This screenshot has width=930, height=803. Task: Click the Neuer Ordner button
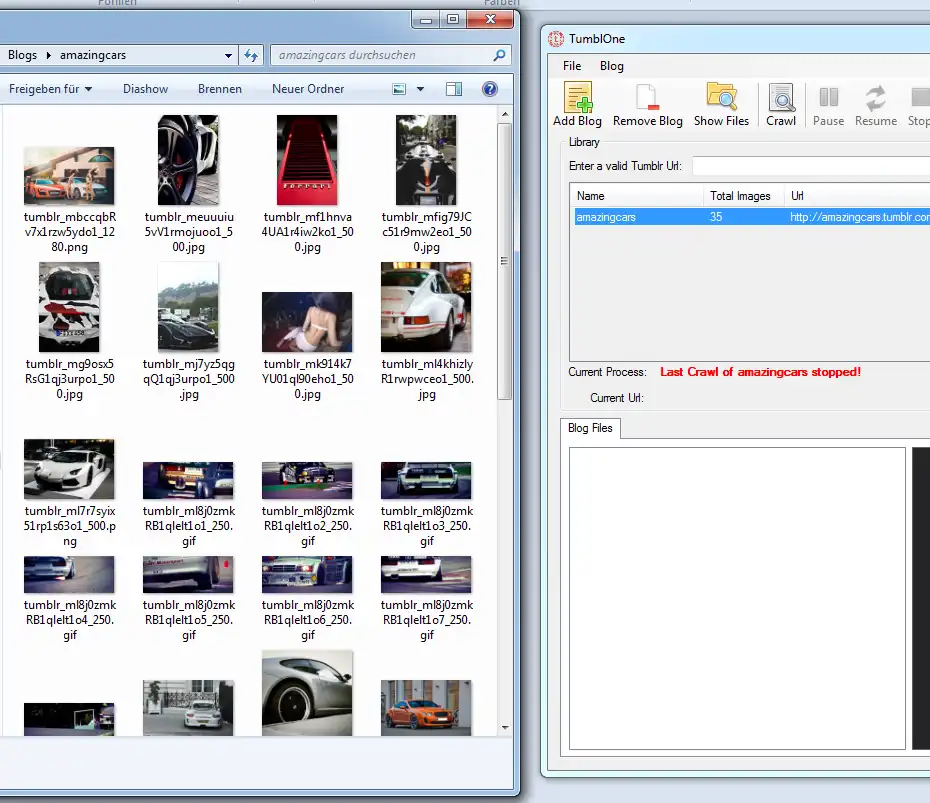pyautogui.click(x=308, y=89)
